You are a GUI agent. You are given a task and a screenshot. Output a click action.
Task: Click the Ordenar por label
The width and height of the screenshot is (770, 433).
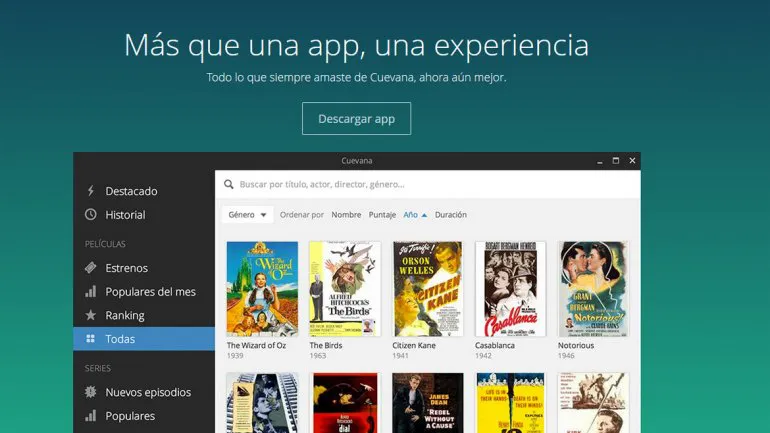(x=302, y=215)
